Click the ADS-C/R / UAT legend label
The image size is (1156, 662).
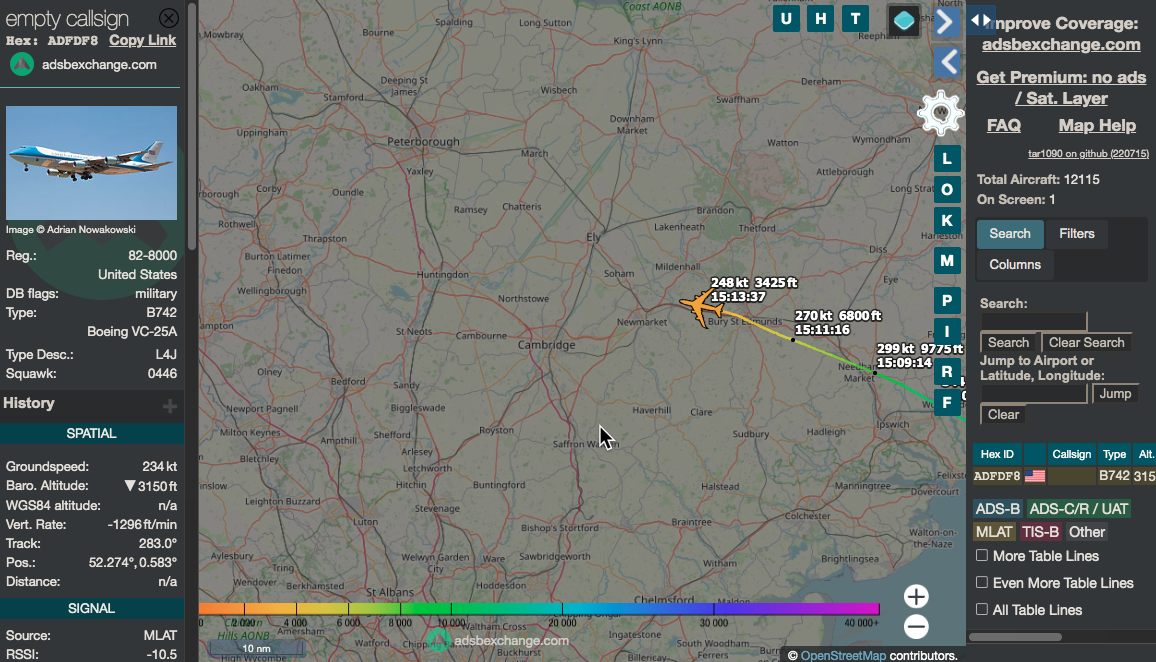coord(1079,509)
